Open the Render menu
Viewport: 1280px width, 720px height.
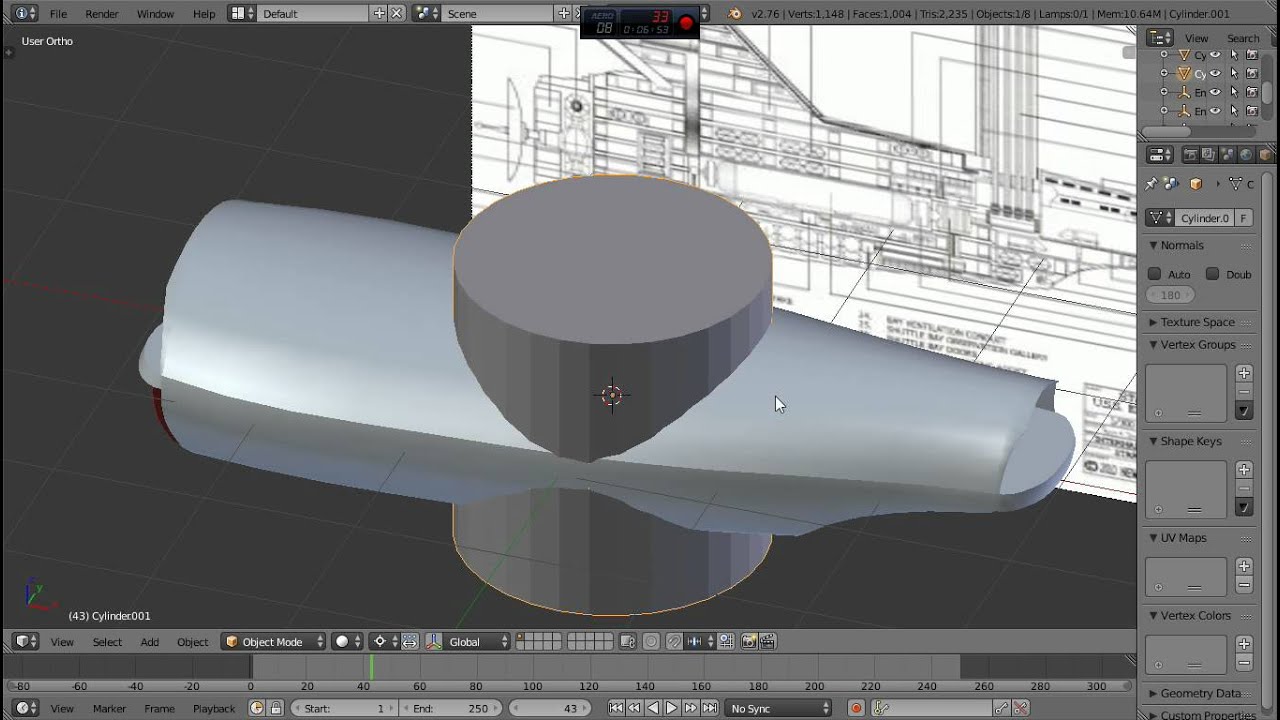coord(102,14)
